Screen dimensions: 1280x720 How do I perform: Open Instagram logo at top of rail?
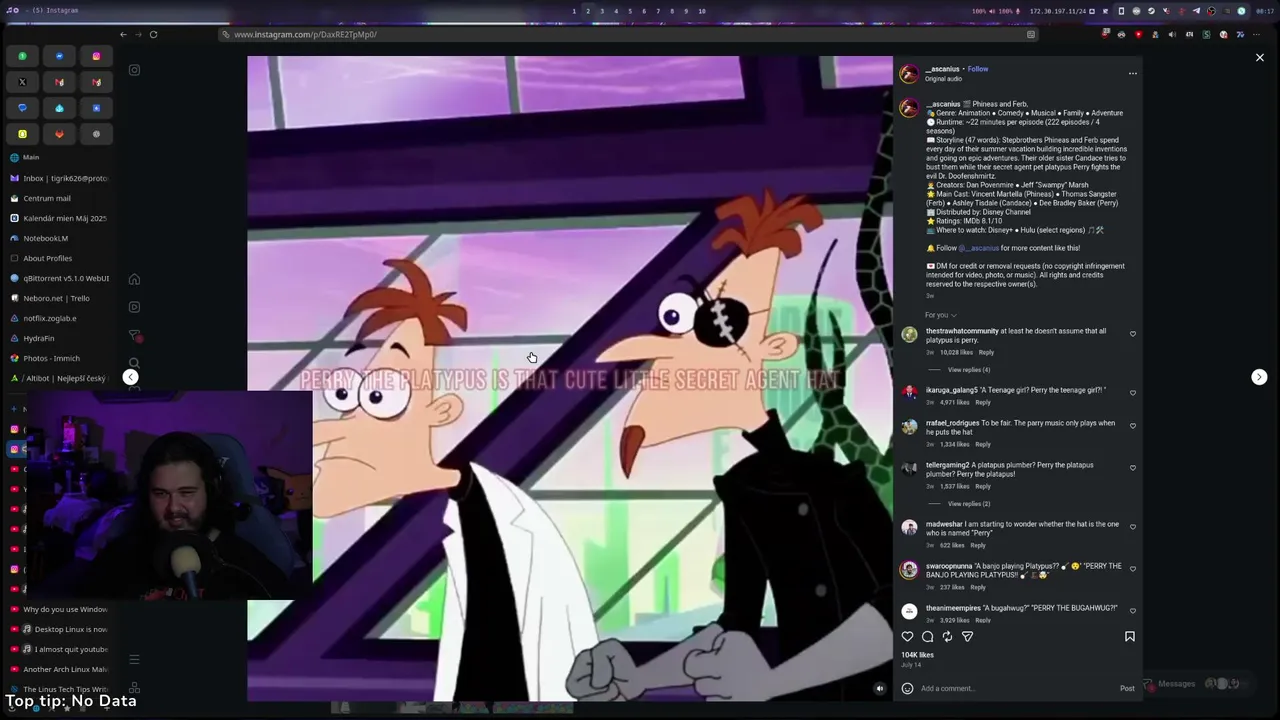pos(134,70)
